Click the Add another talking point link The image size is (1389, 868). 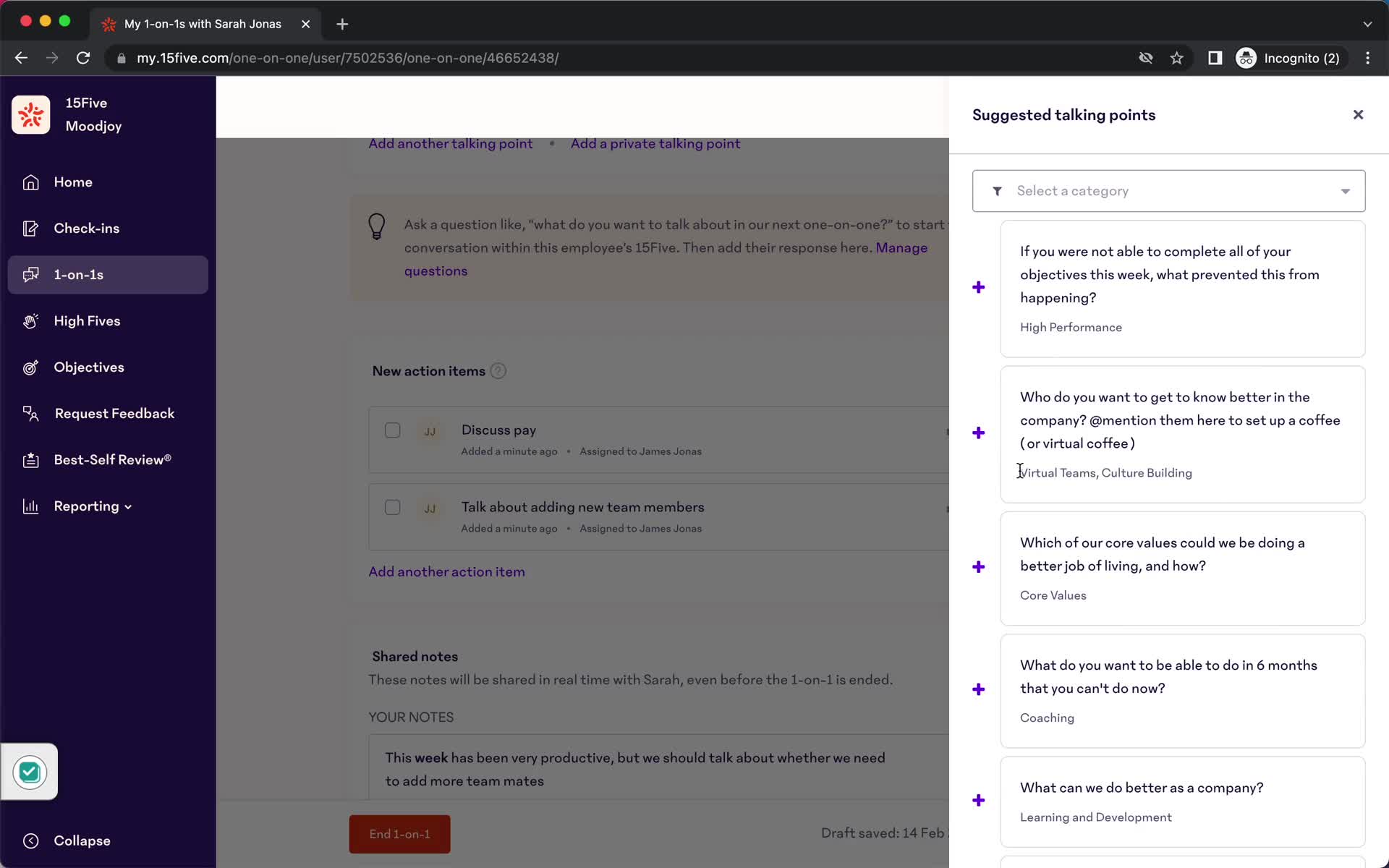point(450,144)
